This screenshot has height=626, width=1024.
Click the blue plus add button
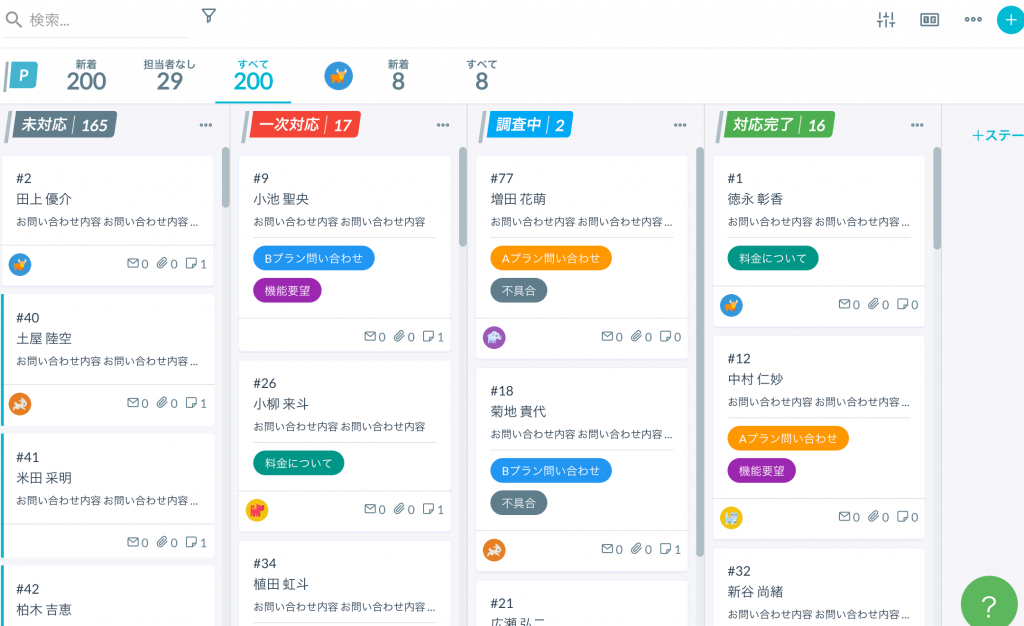coord(1010,20)
